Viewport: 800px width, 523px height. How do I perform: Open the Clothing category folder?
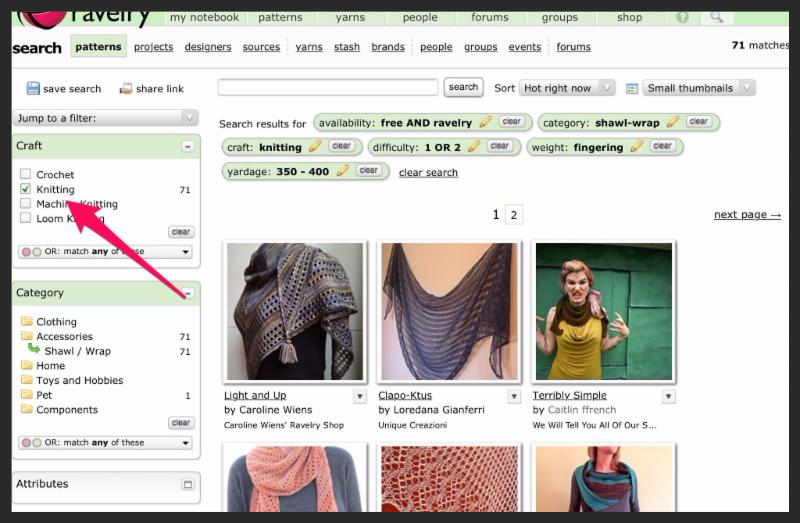coord(56,322)
